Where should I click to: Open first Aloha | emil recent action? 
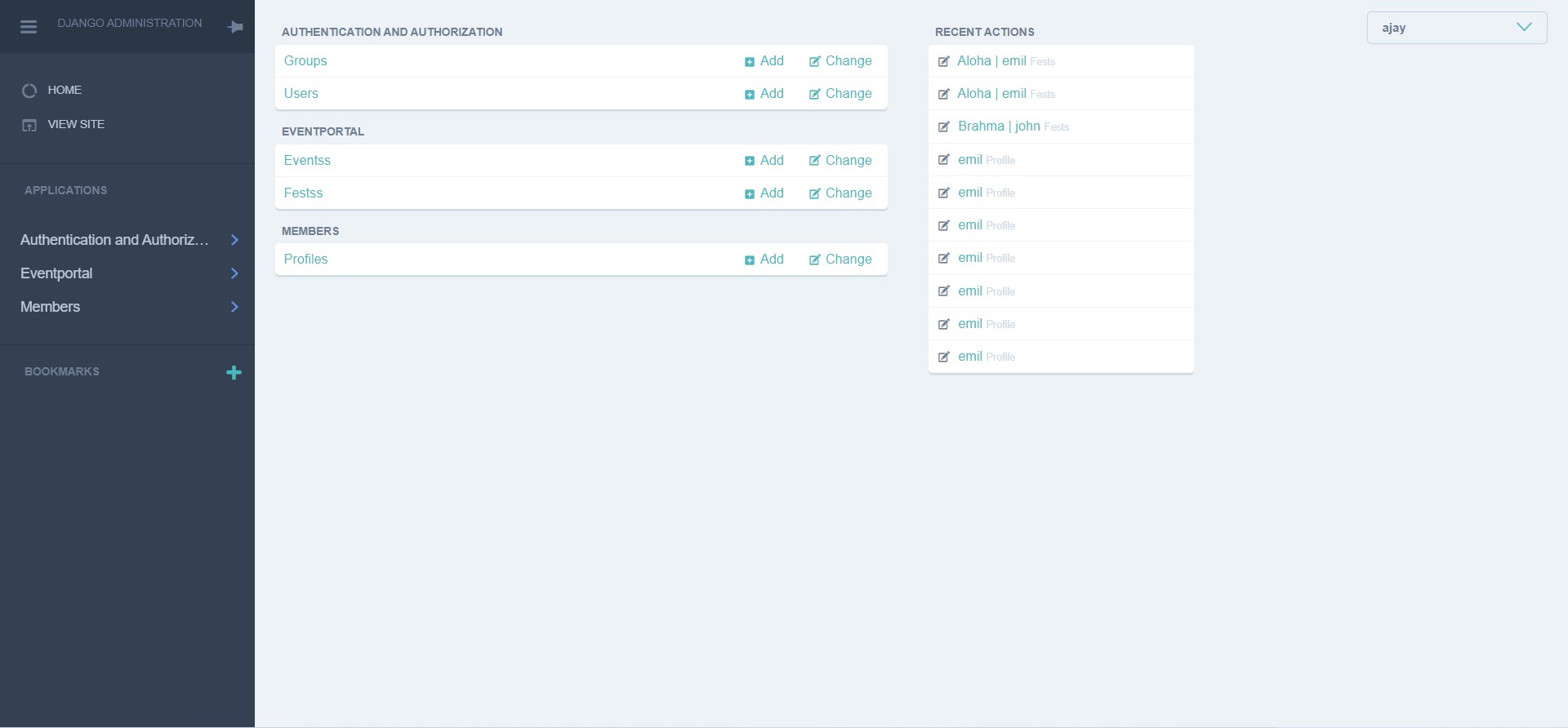tap(991, 61)
